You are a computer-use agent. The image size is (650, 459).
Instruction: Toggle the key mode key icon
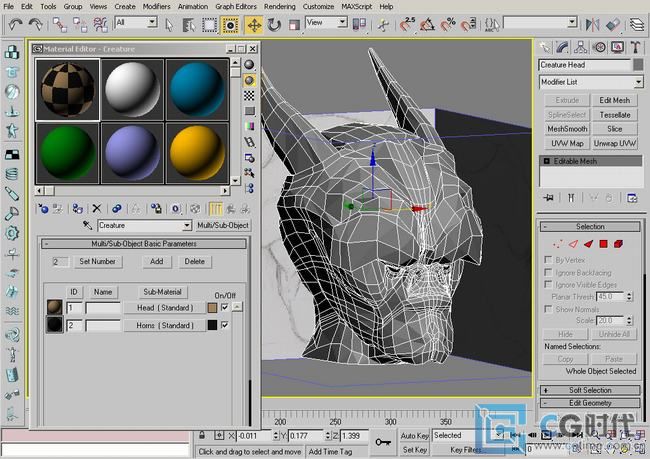383,442
